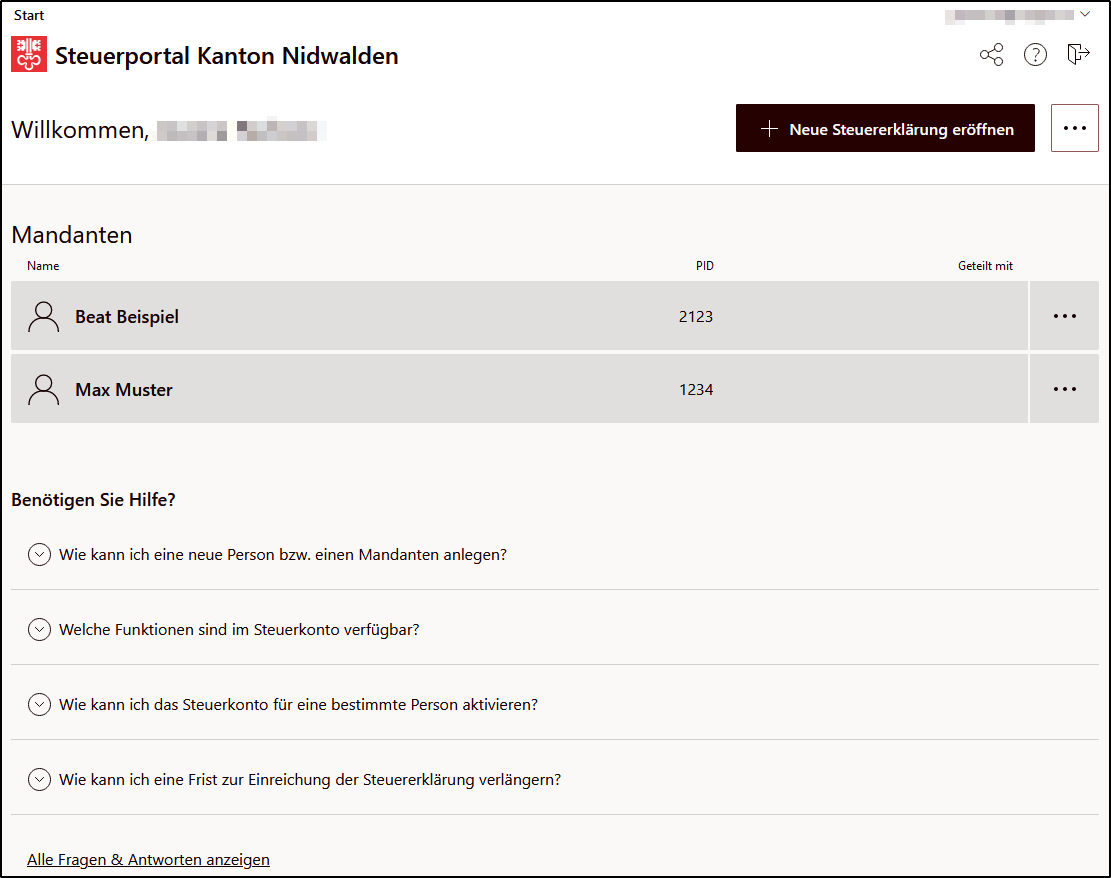
Task: Click the Steuerportal Kanton Nidwalden title
Action: click(x=227, y=56)
